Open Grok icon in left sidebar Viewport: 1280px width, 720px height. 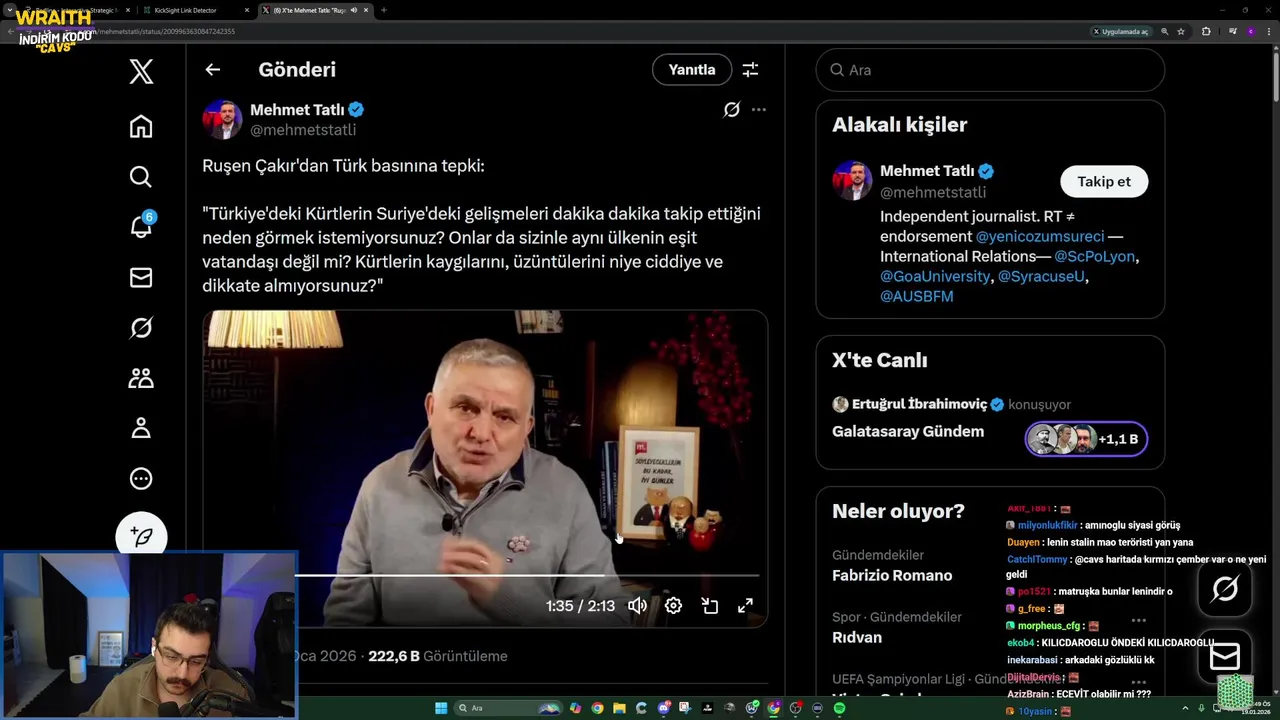[x=141, y=328]
